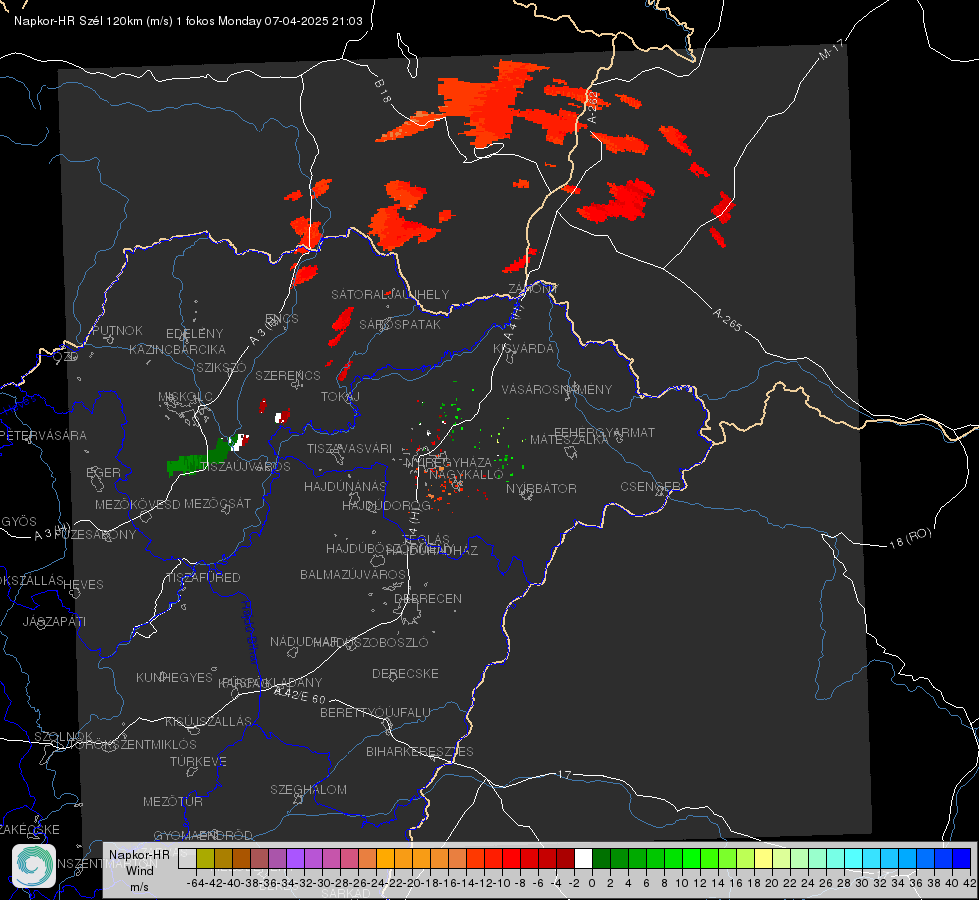The height and width of the screenshot is (900, 979).
Task: Select the EGER city label
Action: tap(103, 472)
